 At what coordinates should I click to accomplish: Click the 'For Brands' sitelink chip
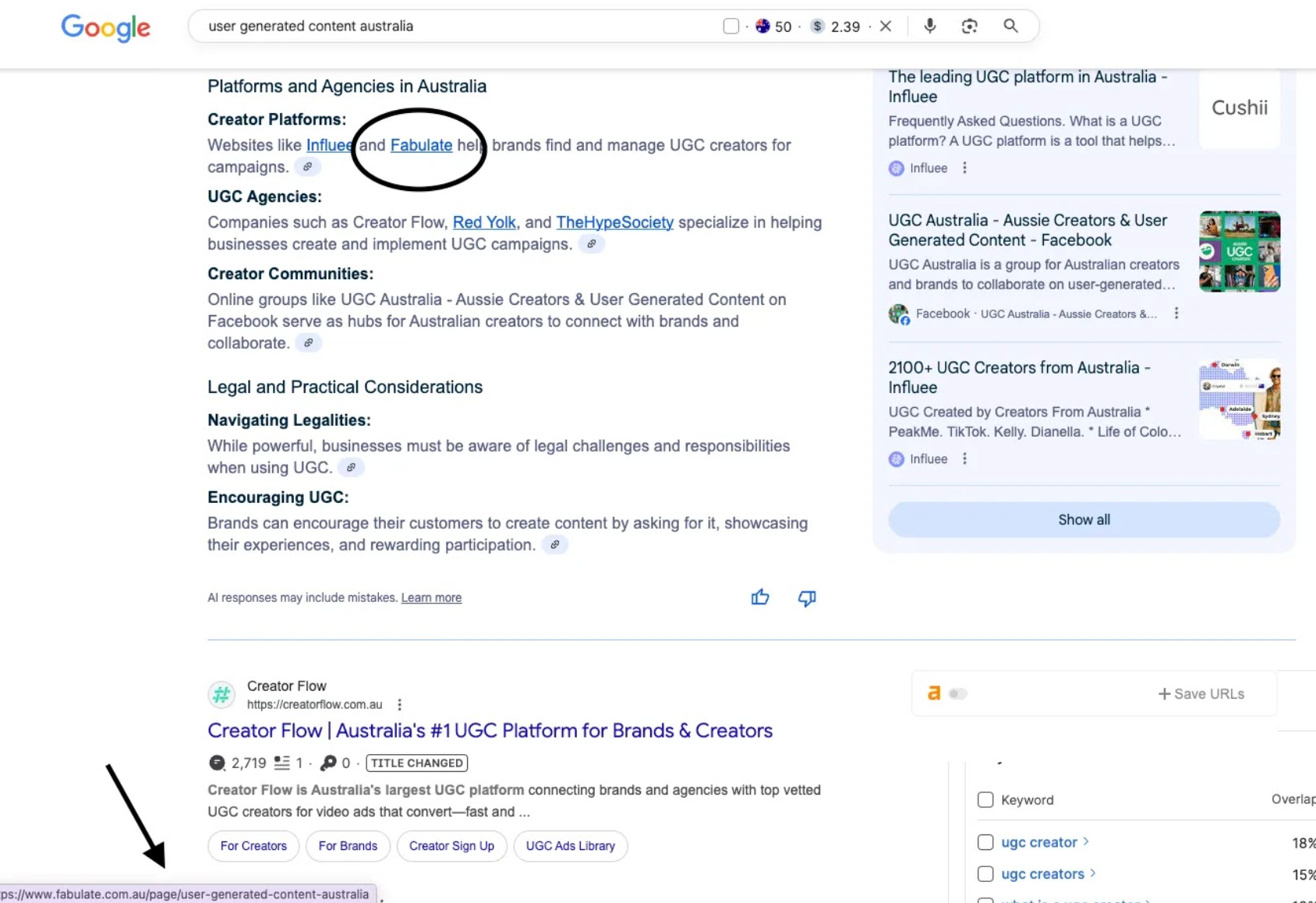coord(348,846)
